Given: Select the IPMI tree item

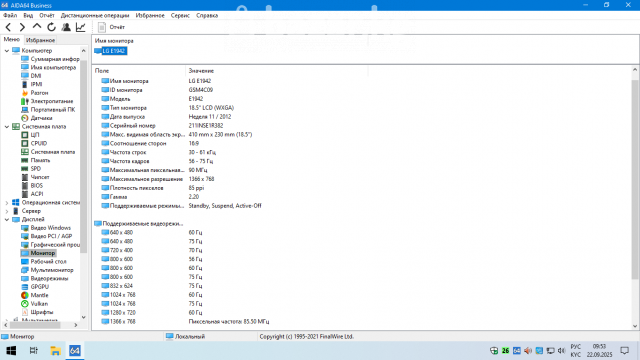Looking at the screenshot, I should click(x=32, y=84).
